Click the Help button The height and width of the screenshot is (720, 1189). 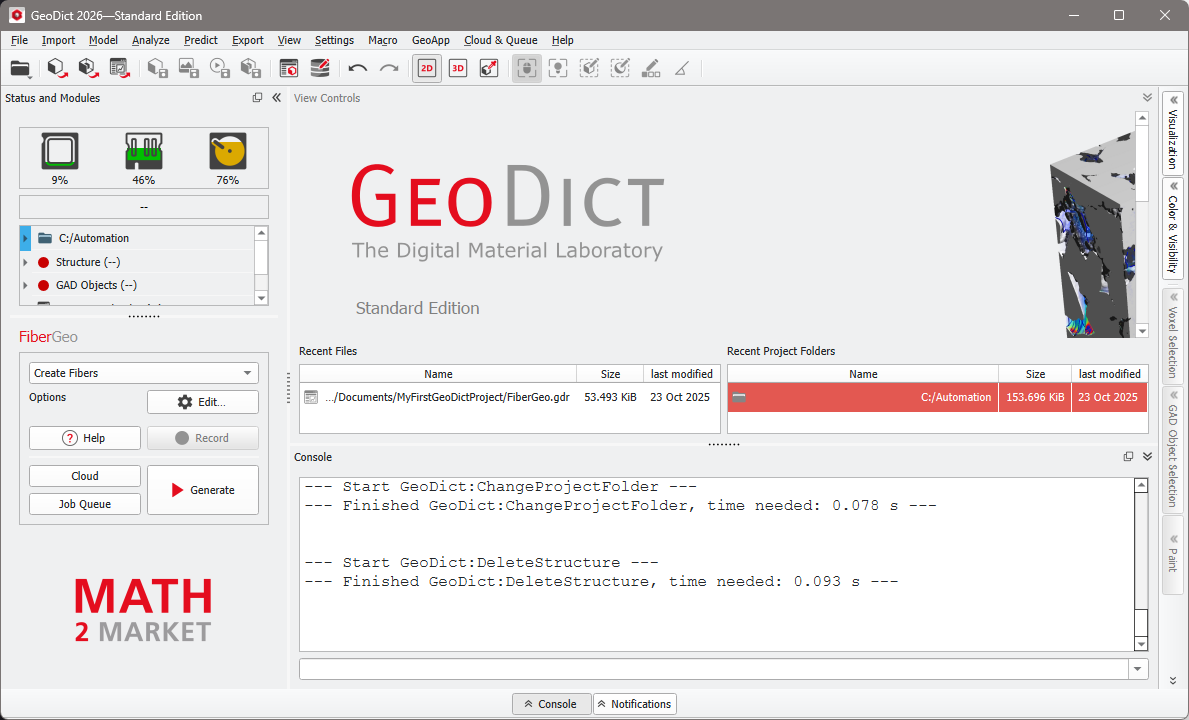point(85,438)
